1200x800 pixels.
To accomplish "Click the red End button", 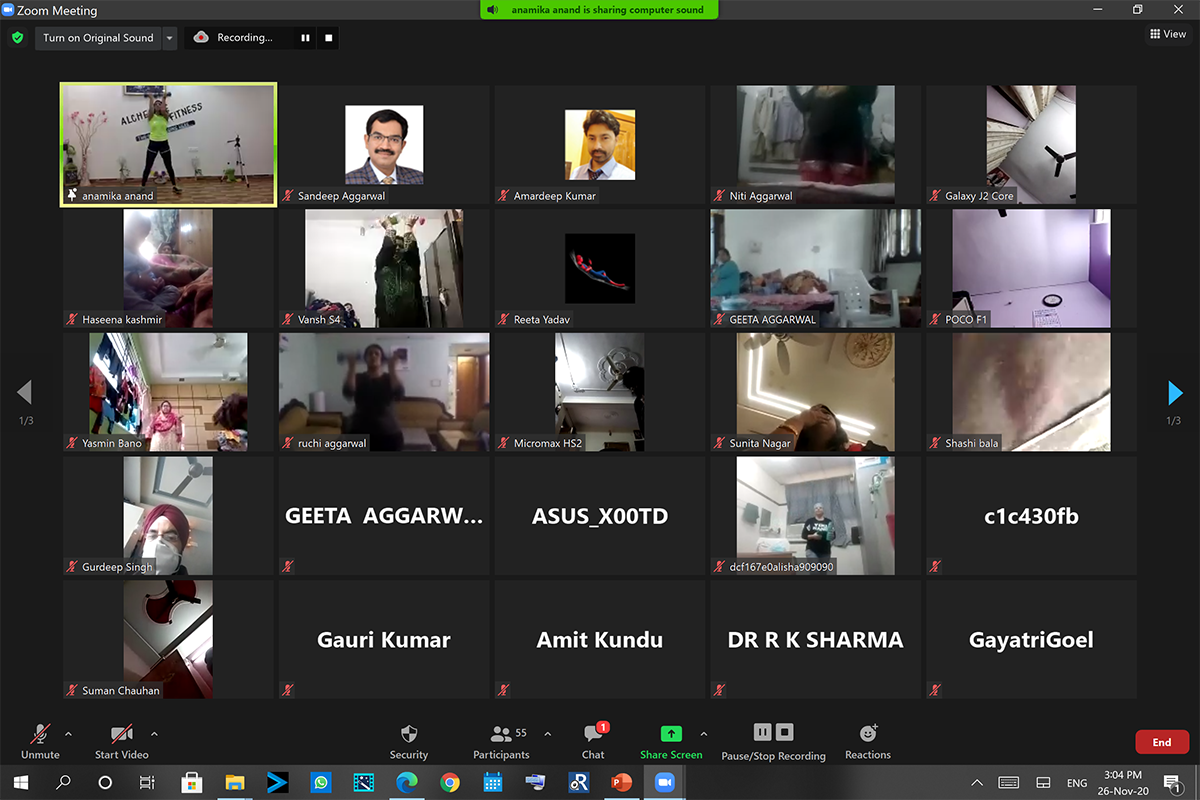I will (1161, 742).
